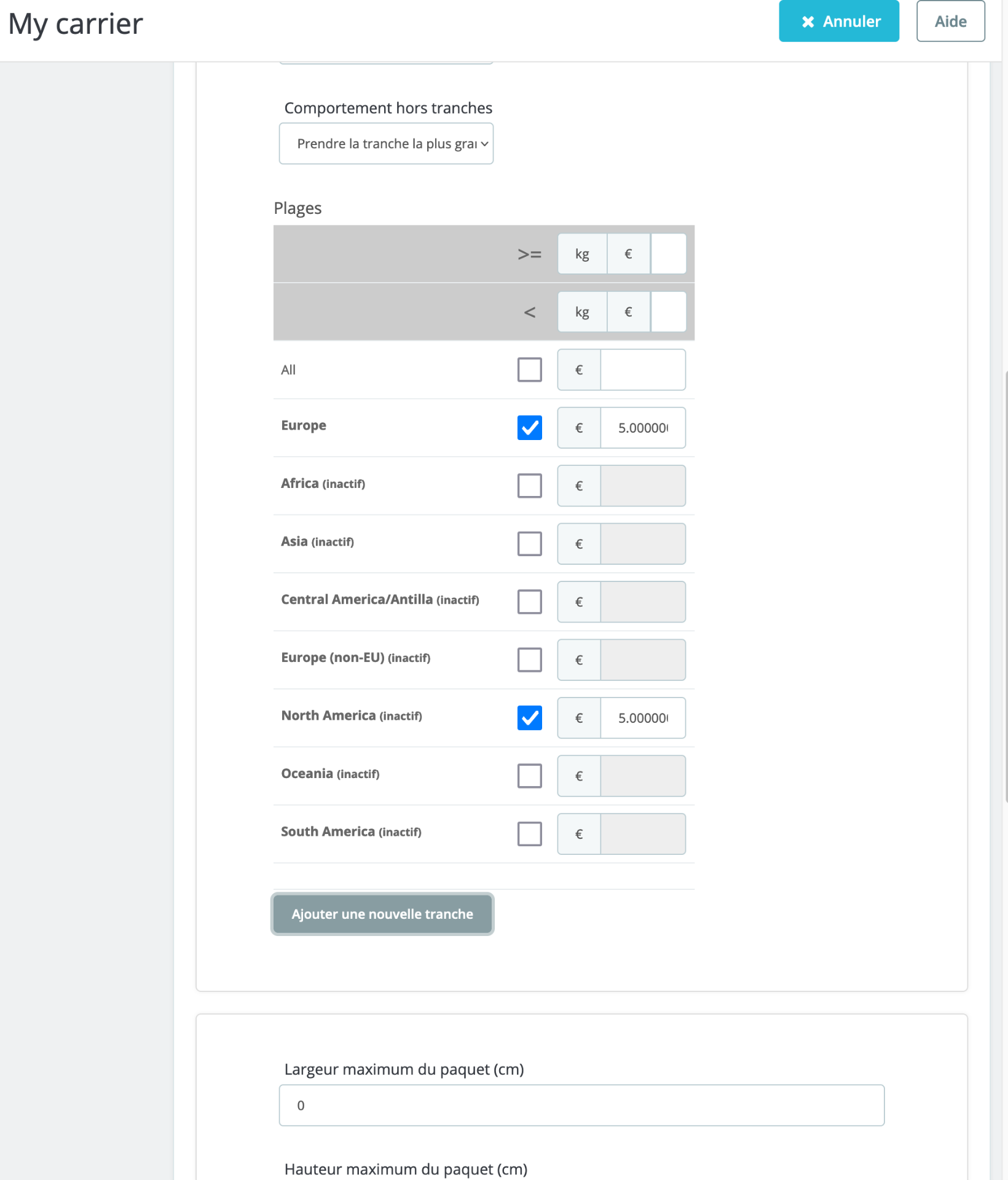This screenshot has width=1008, height=1180.
Task: Click the South America price field
Action: pos(643,834)
